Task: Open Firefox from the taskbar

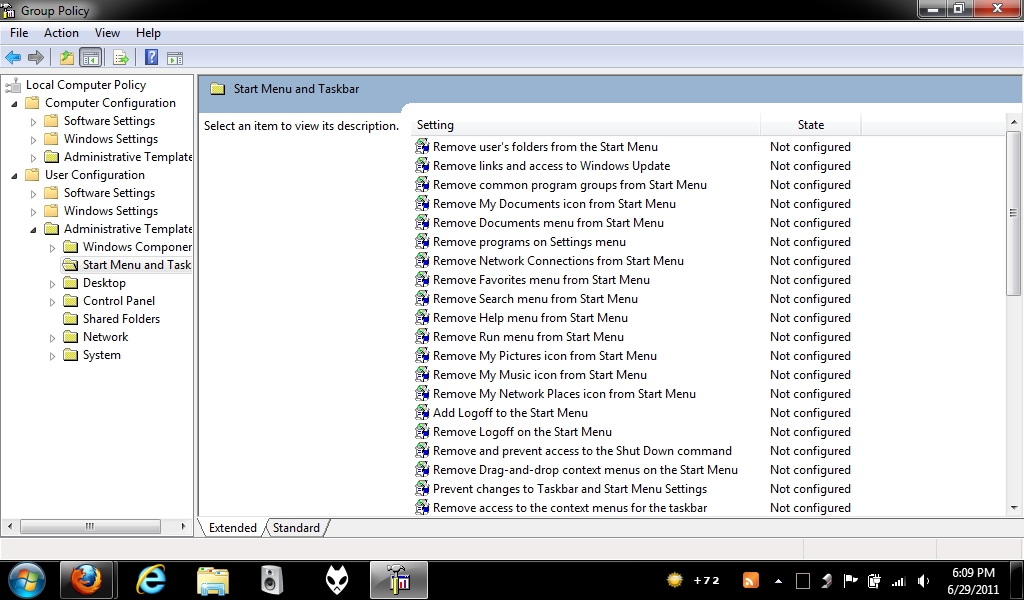Action: [86, 580]
